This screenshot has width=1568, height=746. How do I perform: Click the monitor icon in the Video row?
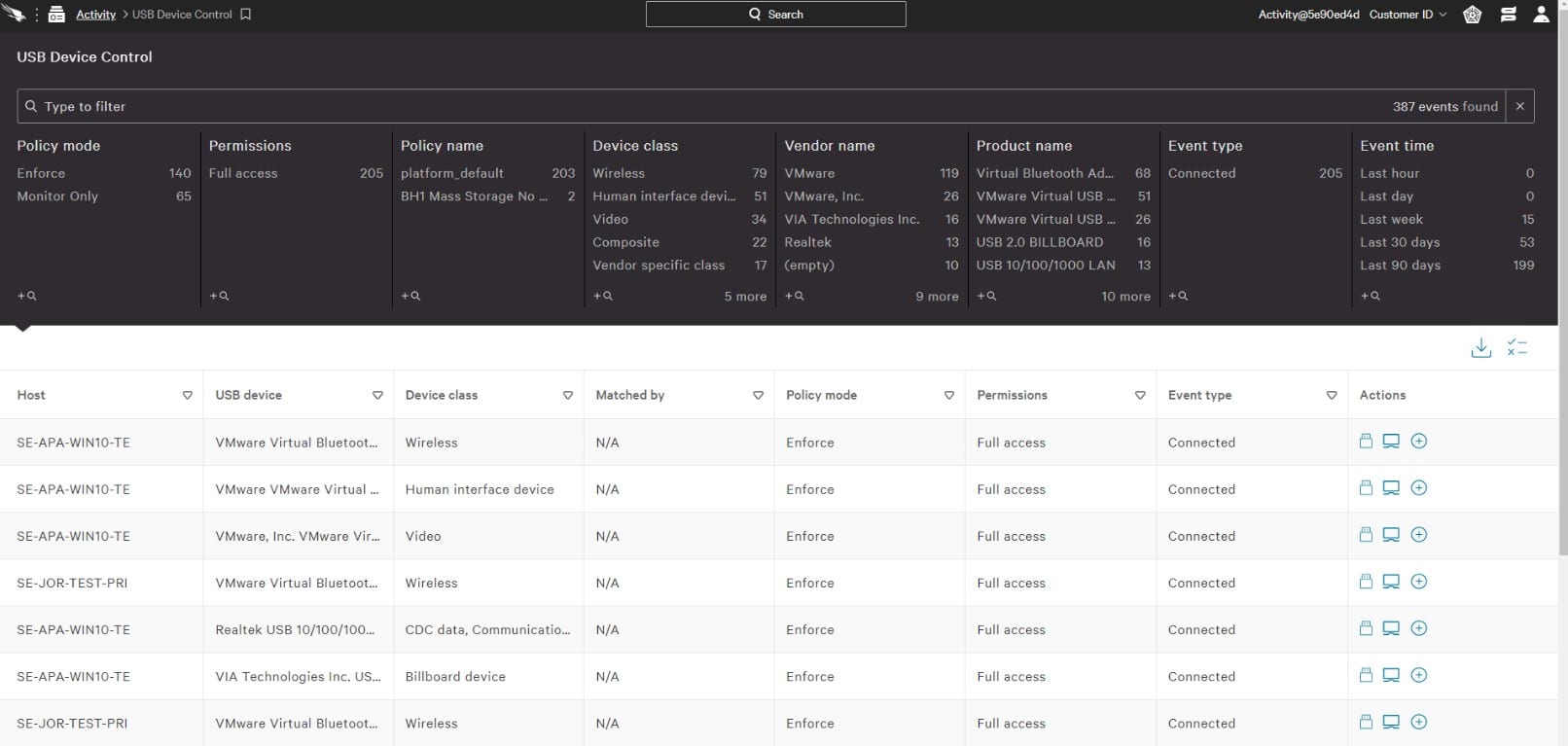[1391, 535]
